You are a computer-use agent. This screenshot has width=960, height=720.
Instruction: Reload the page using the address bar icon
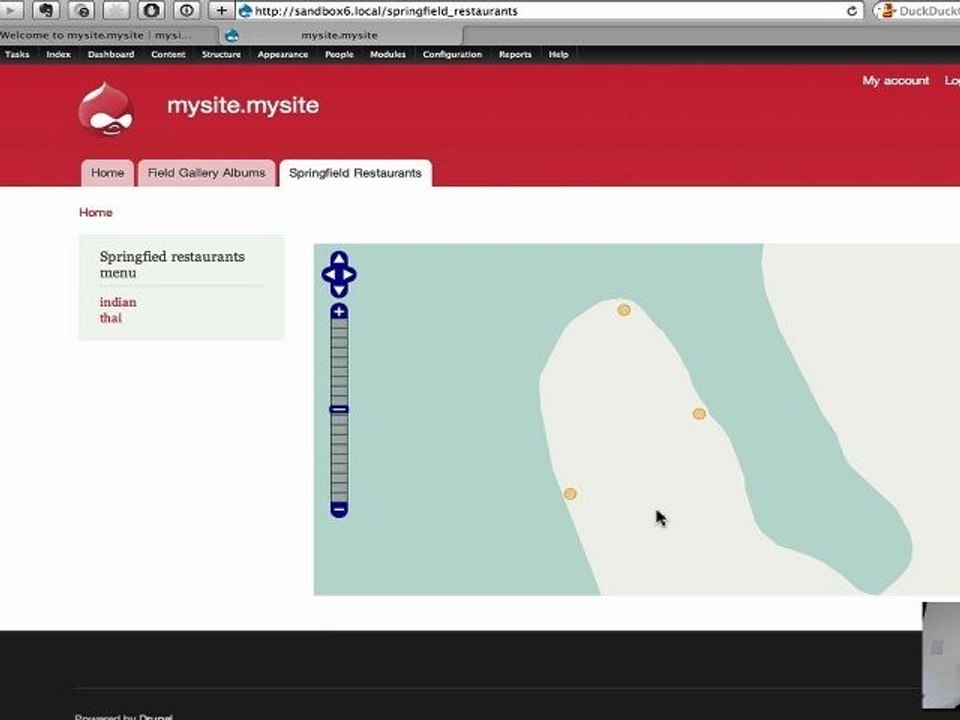tap(851, 11)
